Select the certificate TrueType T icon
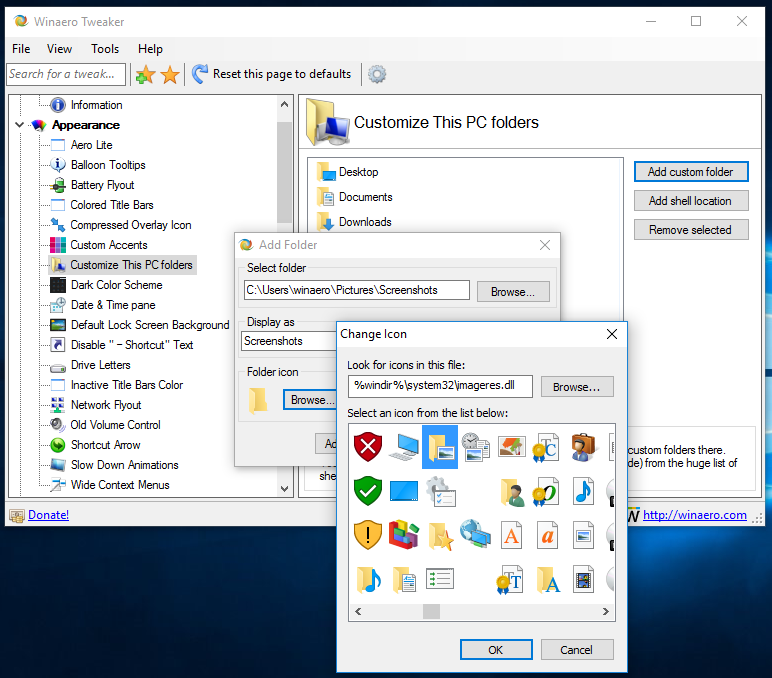Image resolution: width=772 pixels, height=678 pixels. click(510, 580)
